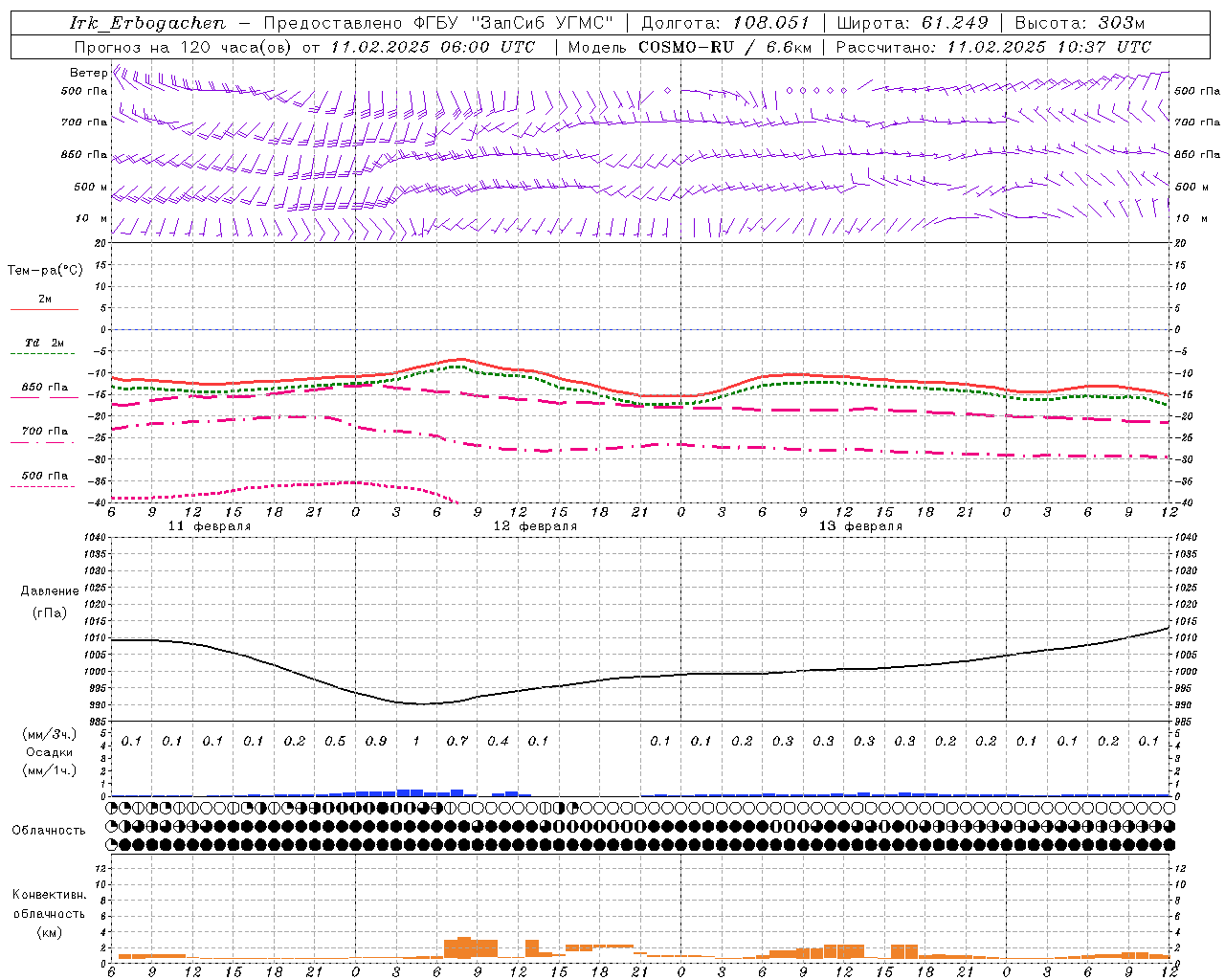
Task: Click the 20 temperature axis label on right
Action: (1181, 243)
